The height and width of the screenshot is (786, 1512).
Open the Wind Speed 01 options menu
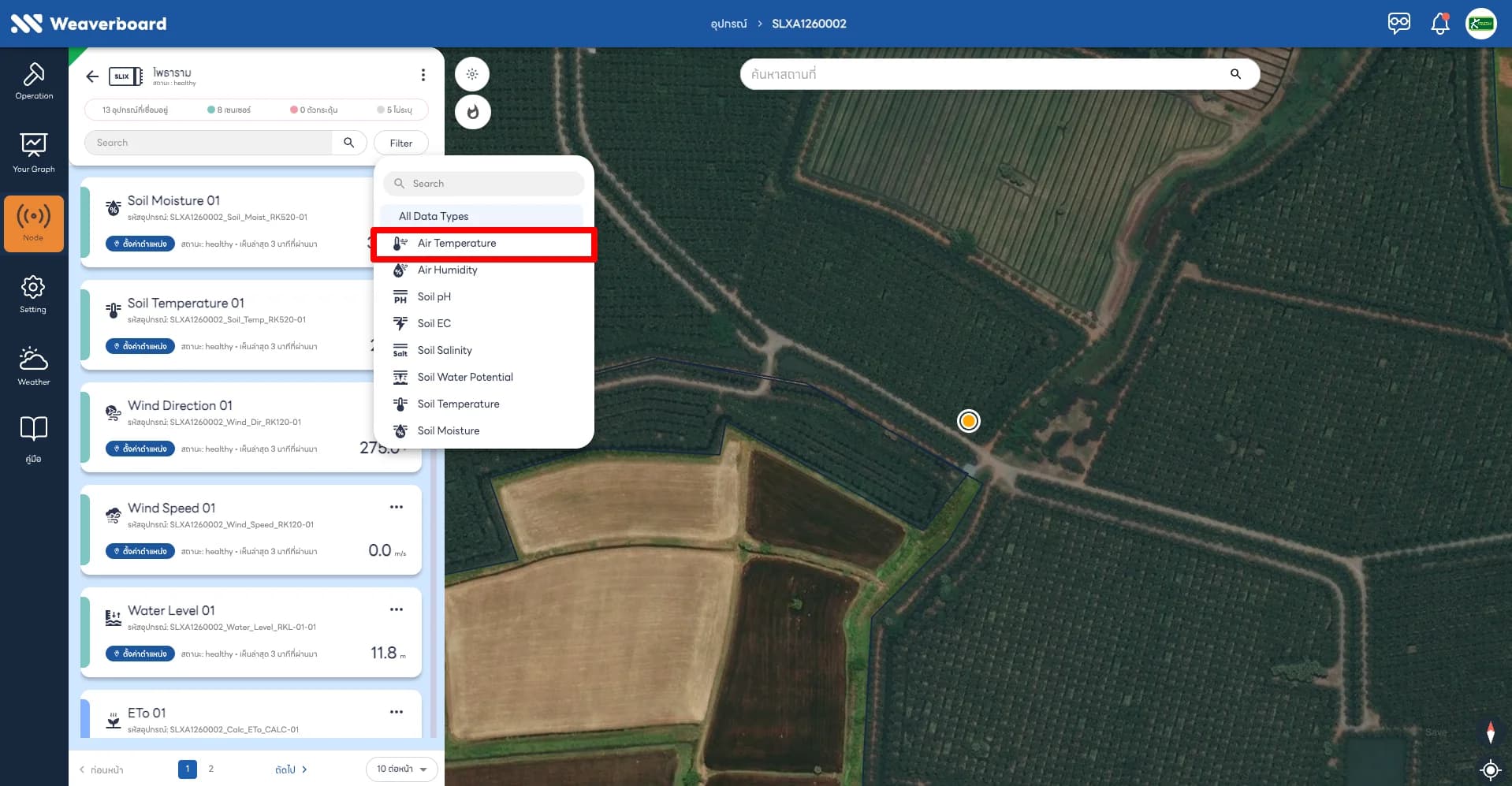[397, 507]
